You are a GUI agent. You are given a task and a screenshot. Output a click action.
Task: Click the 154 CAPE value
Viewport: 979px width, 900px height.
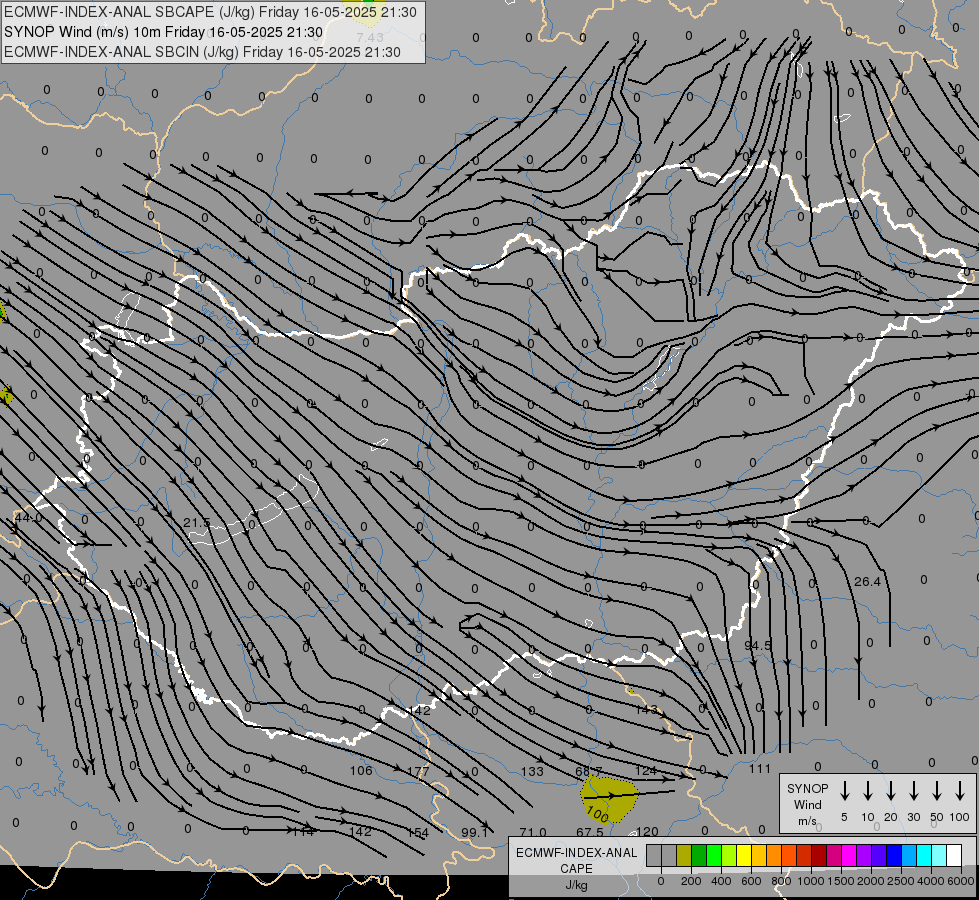coord(418,833)
